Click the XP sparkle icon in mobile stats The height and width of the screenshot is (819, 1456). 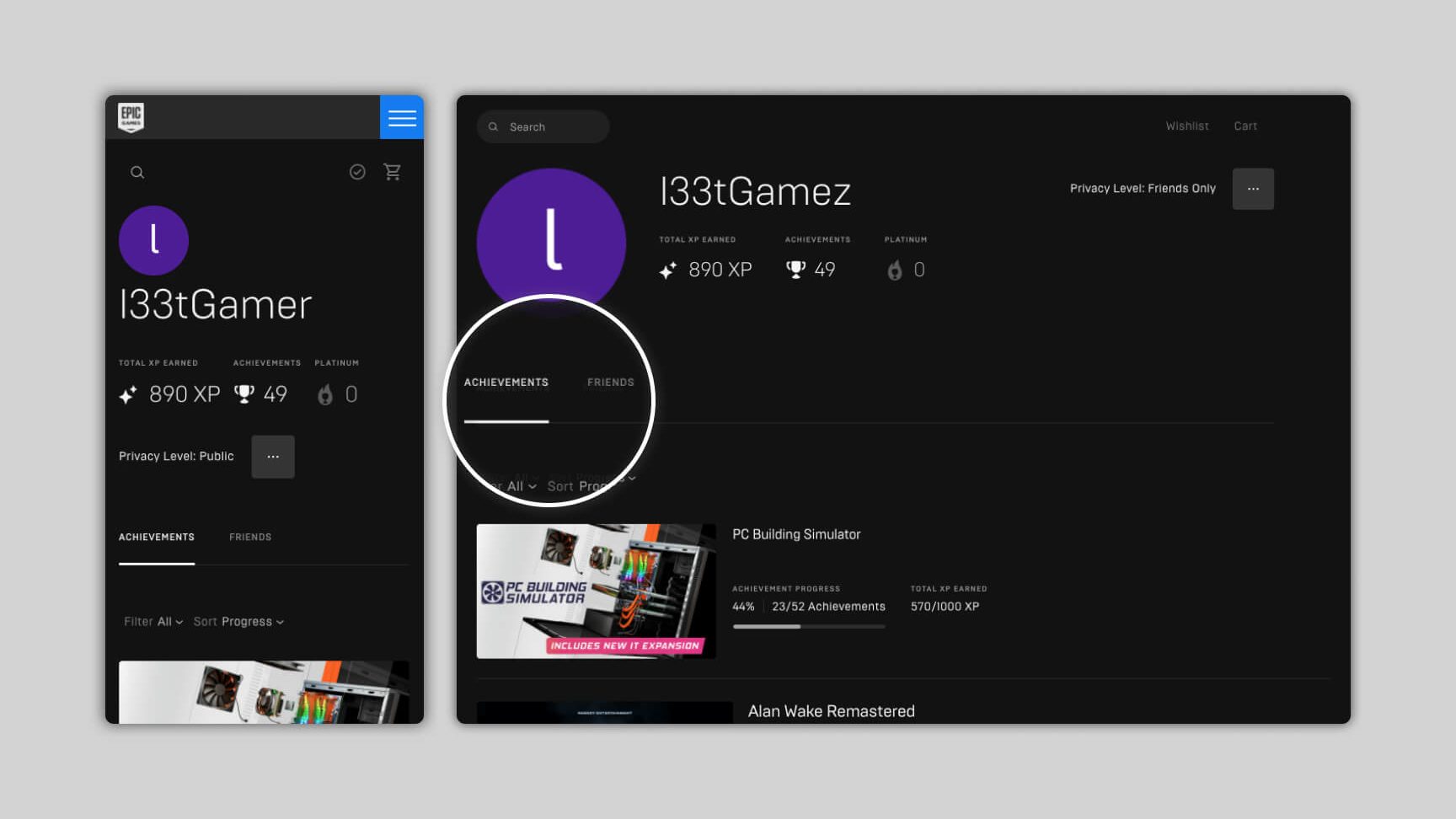128,394
